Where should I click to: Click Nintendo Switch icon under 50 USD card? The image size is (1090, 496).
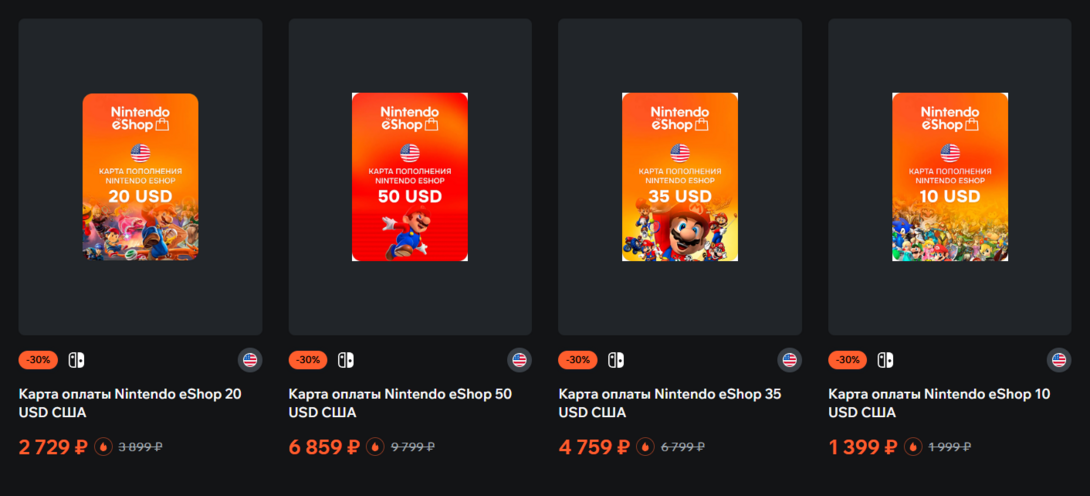(x=345, y=360)
